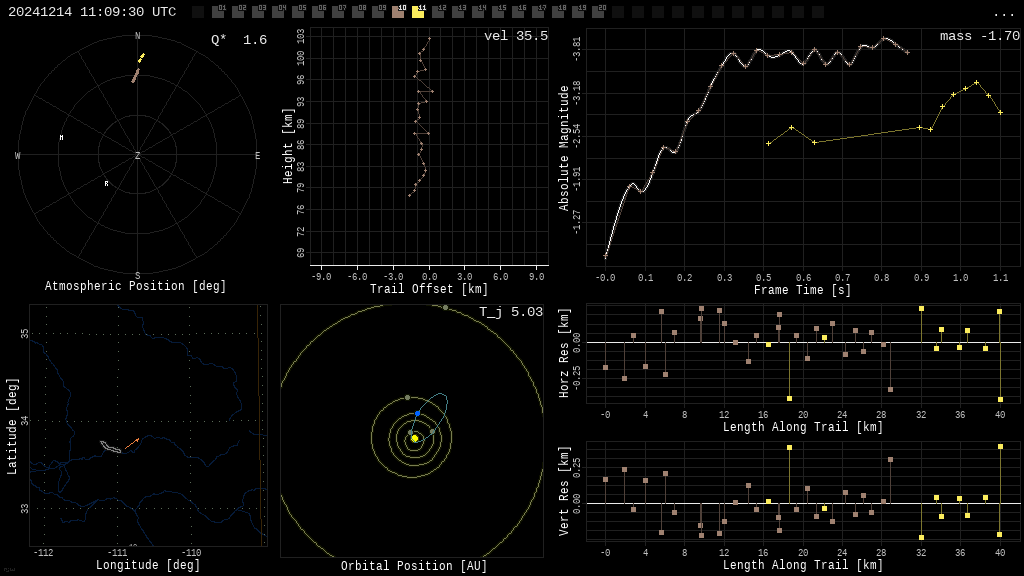Toggle the yellow station 11 square
The width and height of the screenshot is (1024, 576).
[x=418, y=12]
